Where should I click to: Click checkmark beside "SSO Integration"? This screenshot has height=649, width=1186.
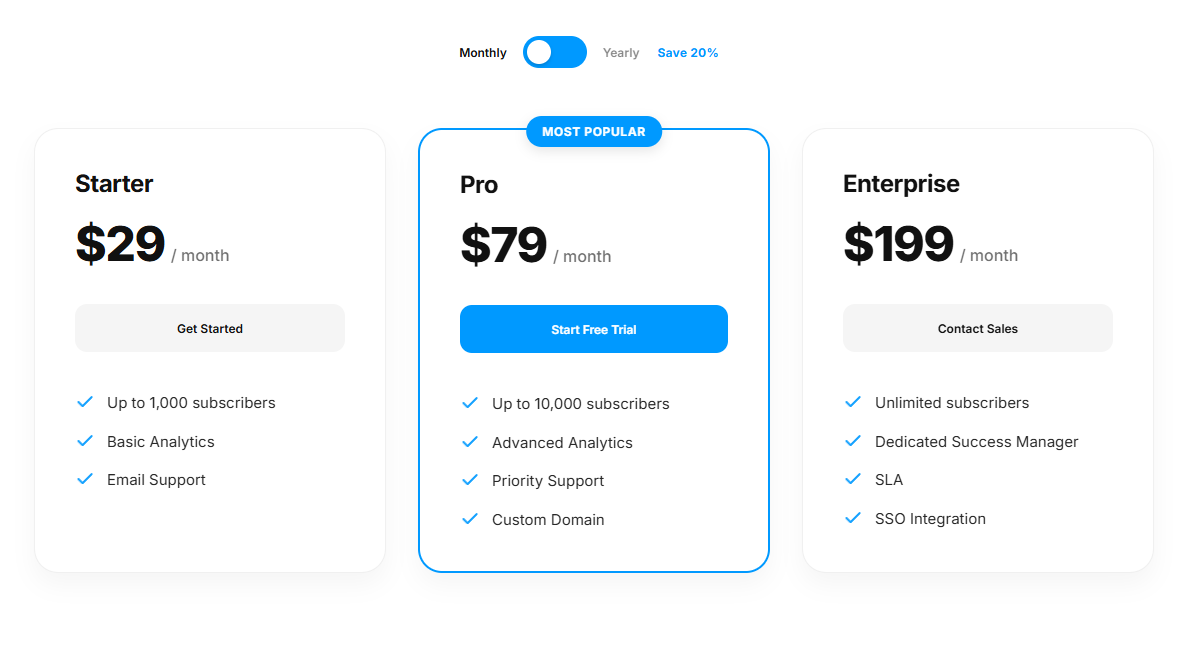(x=853, y=518)
